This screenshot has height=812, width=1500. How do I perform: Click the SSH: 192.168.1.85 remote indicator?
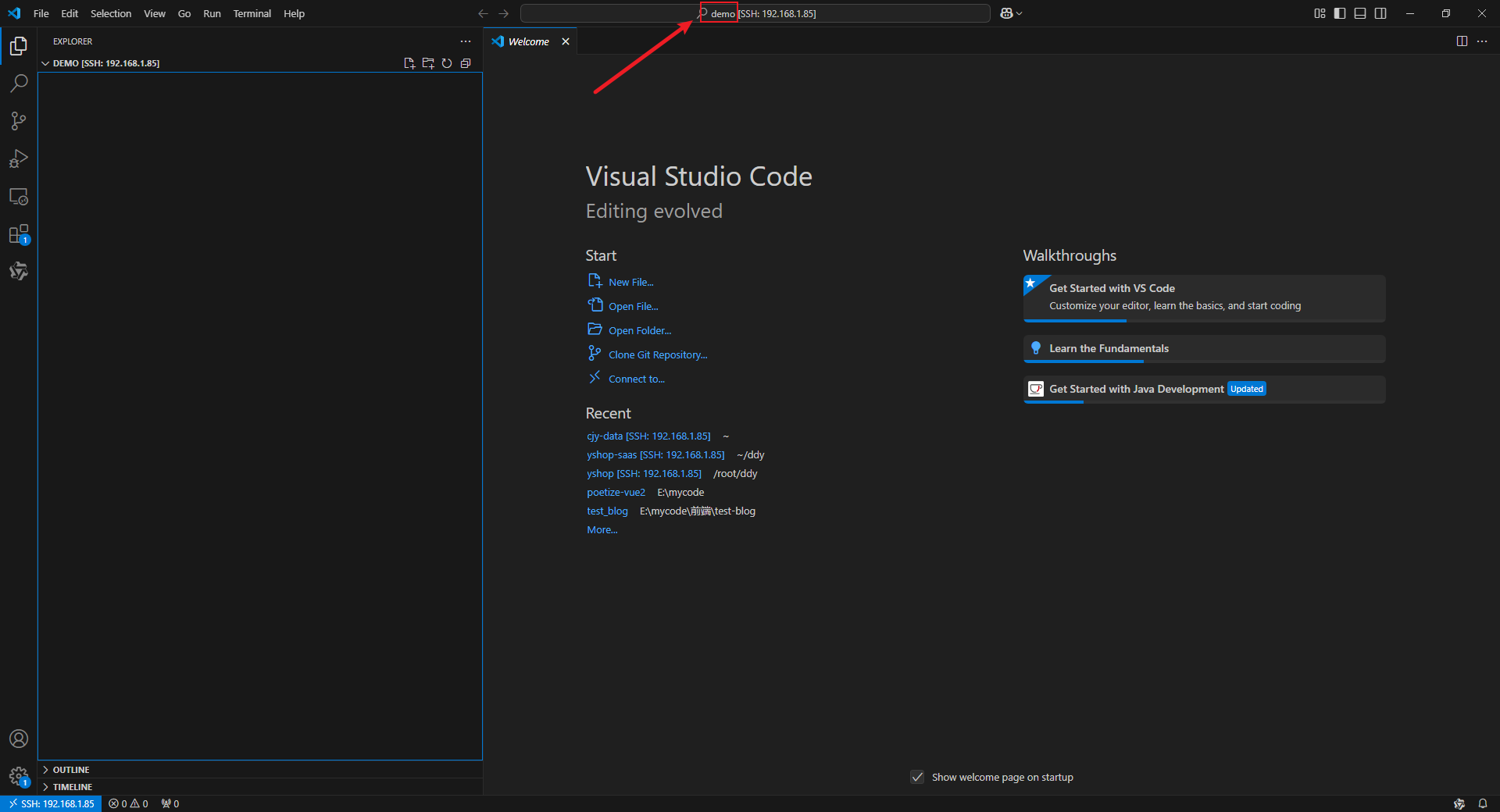point(52,803)
